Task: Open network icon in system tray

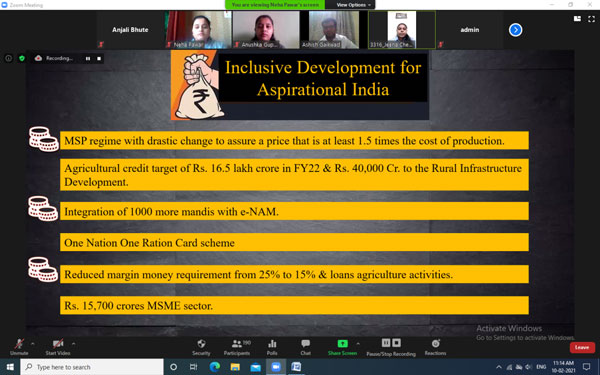Action: pyautogui.click(x=509, y=367)
